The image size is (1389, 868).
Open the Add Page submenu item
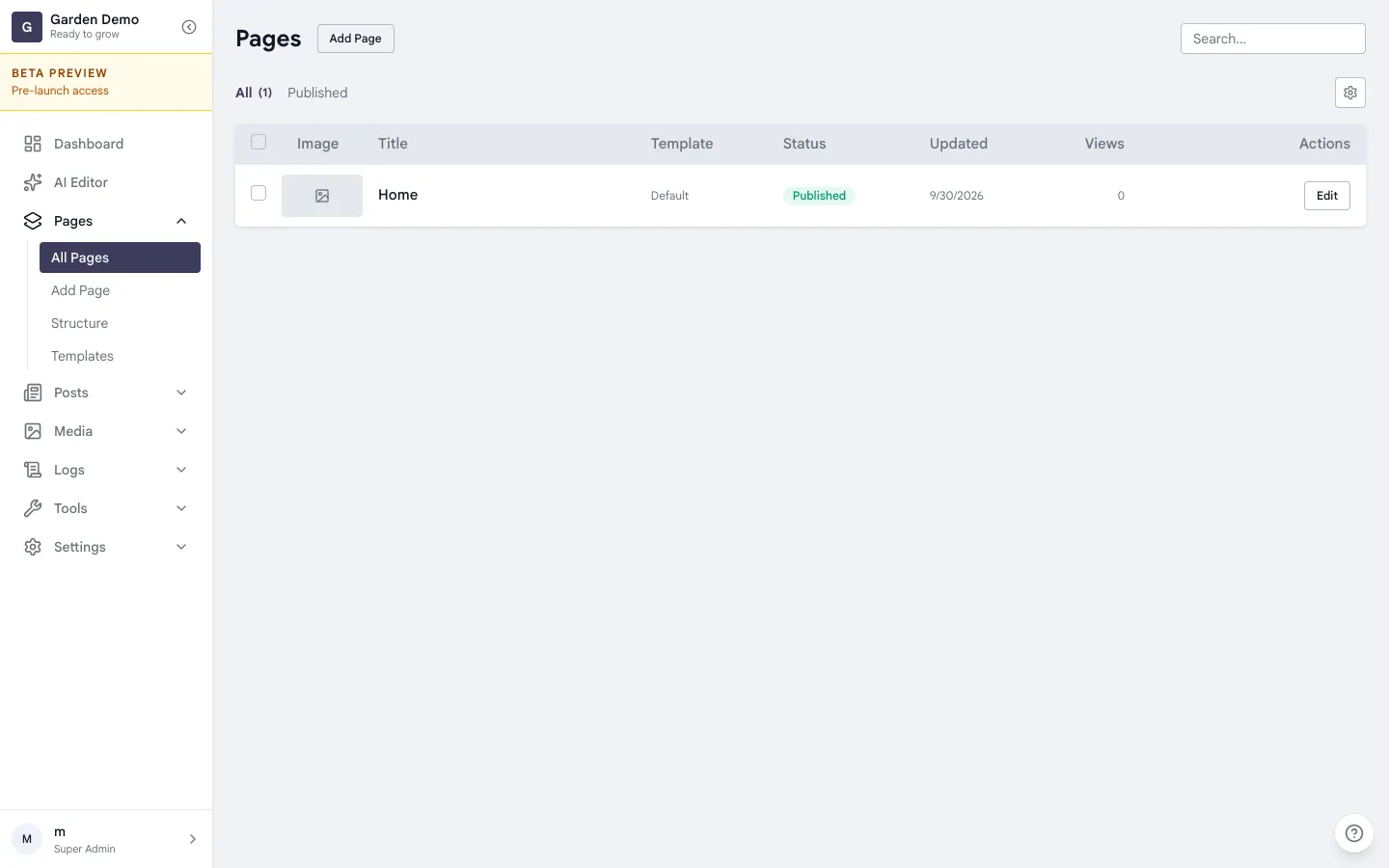tap(120, 290)
